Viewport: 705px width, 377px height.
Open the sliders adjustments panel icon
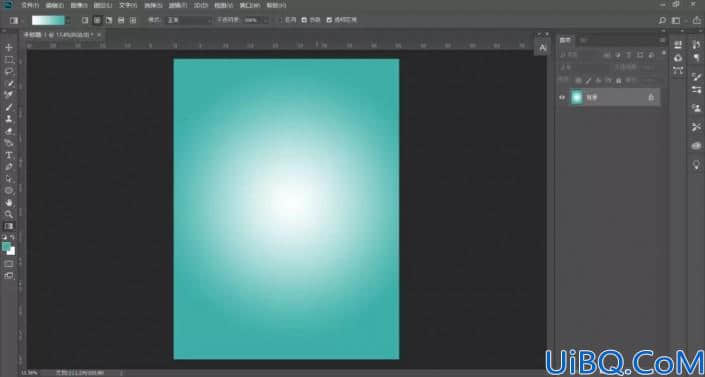click(696, 90)
